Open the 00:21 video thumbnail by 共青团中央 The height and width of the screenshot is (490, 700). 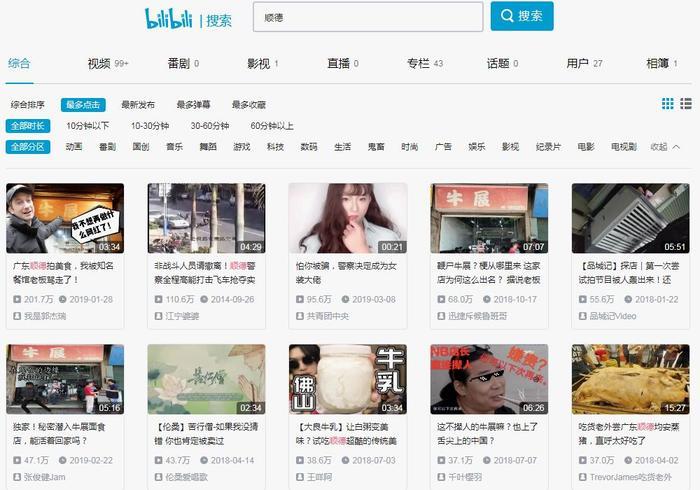point(348,218)
